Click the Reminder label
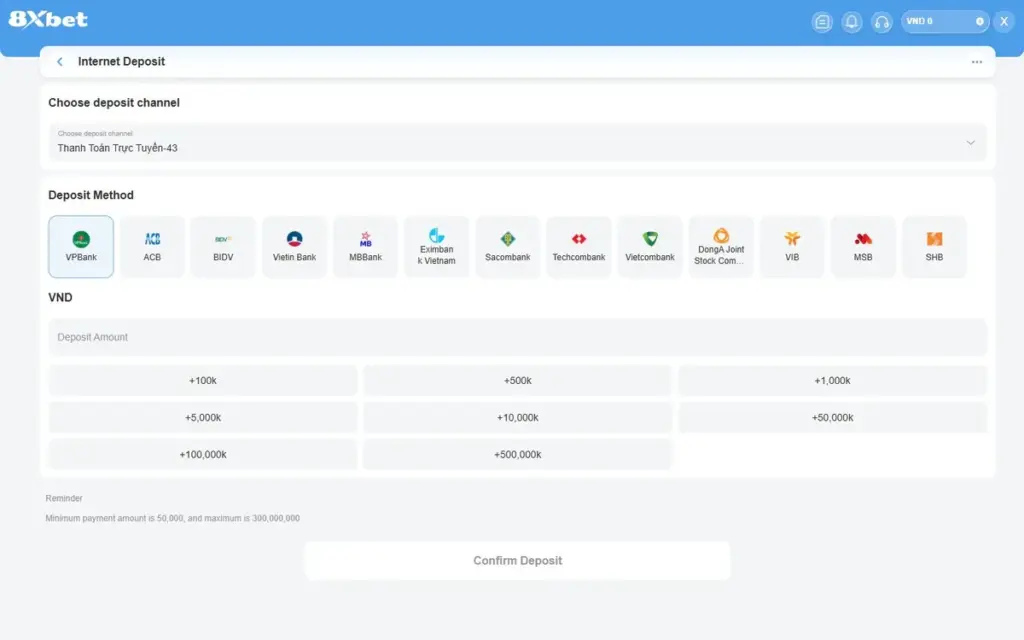1024x640 pixels. [x=64, y=498]
